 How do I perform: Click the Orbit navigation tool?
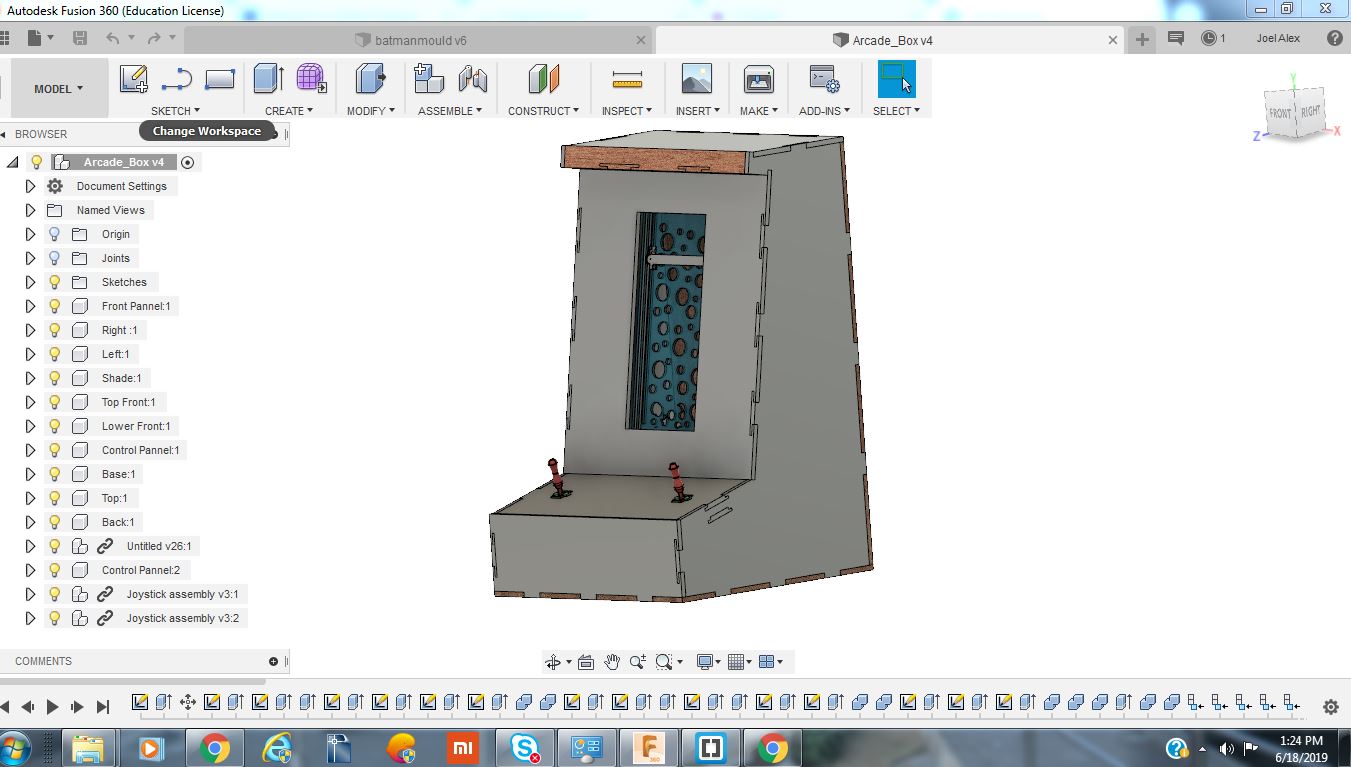pyautogui.click(x=552, y=662)
